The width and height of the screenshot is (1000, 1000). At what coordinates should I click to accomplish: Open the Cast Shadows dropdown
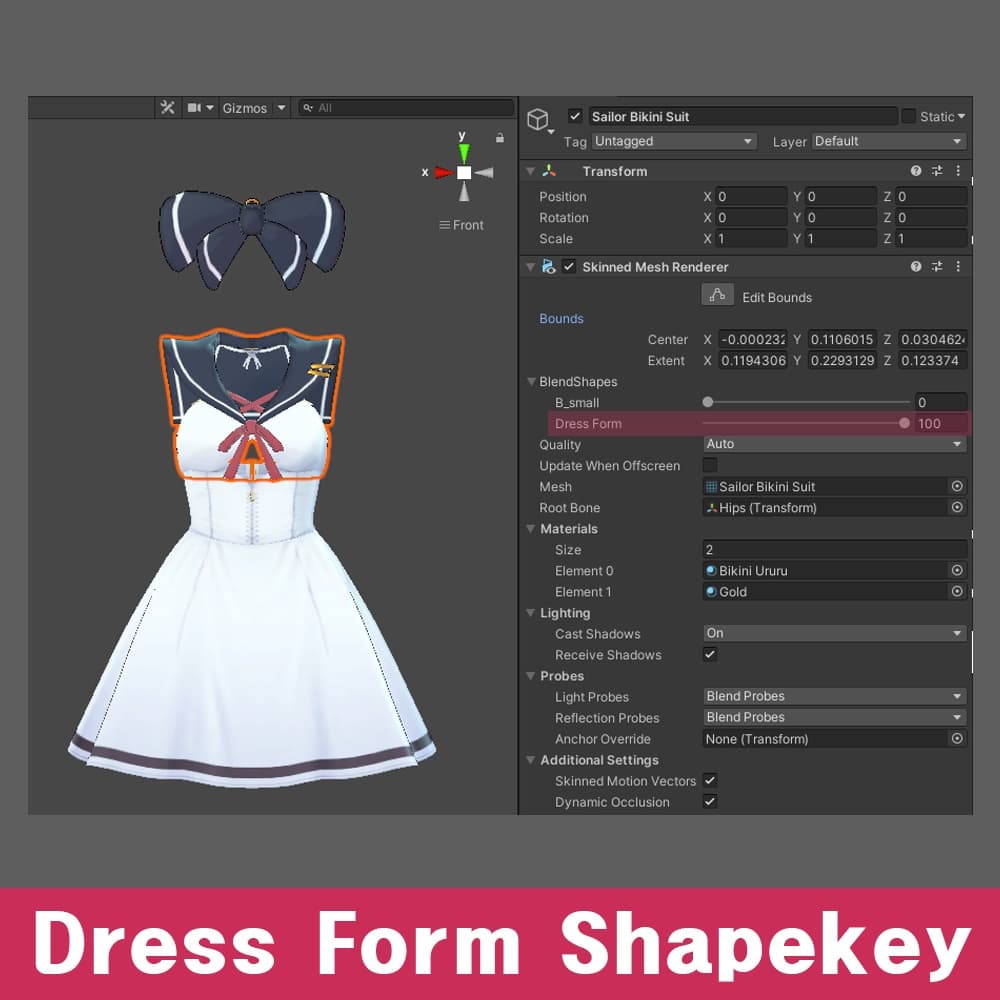pos(834,633)
